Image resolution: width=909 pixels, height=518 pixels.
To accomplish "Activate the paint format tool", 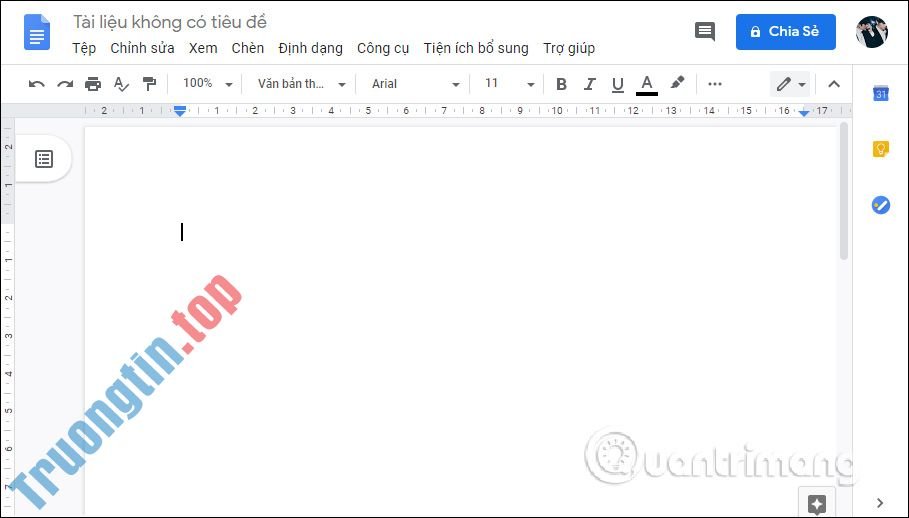I will 150,85.
